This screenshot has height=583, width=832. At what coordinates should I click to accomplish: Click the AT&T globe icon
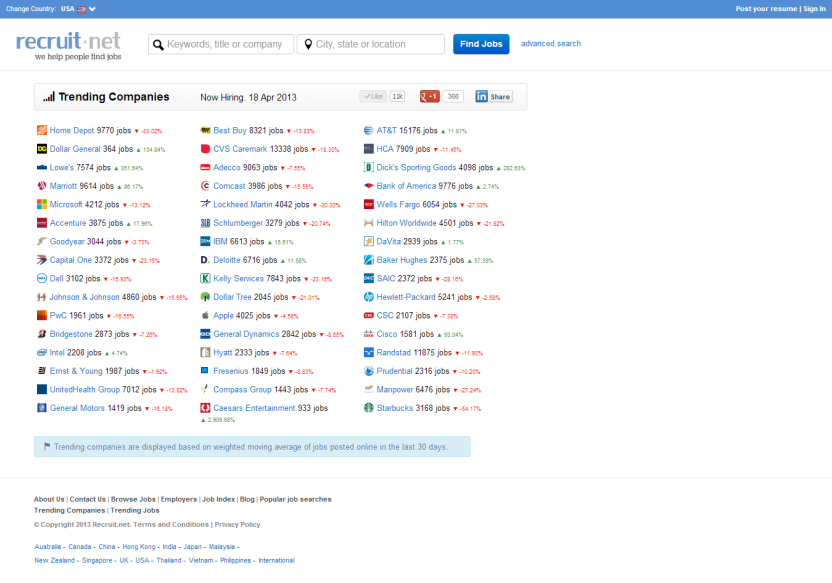[368, 130]
